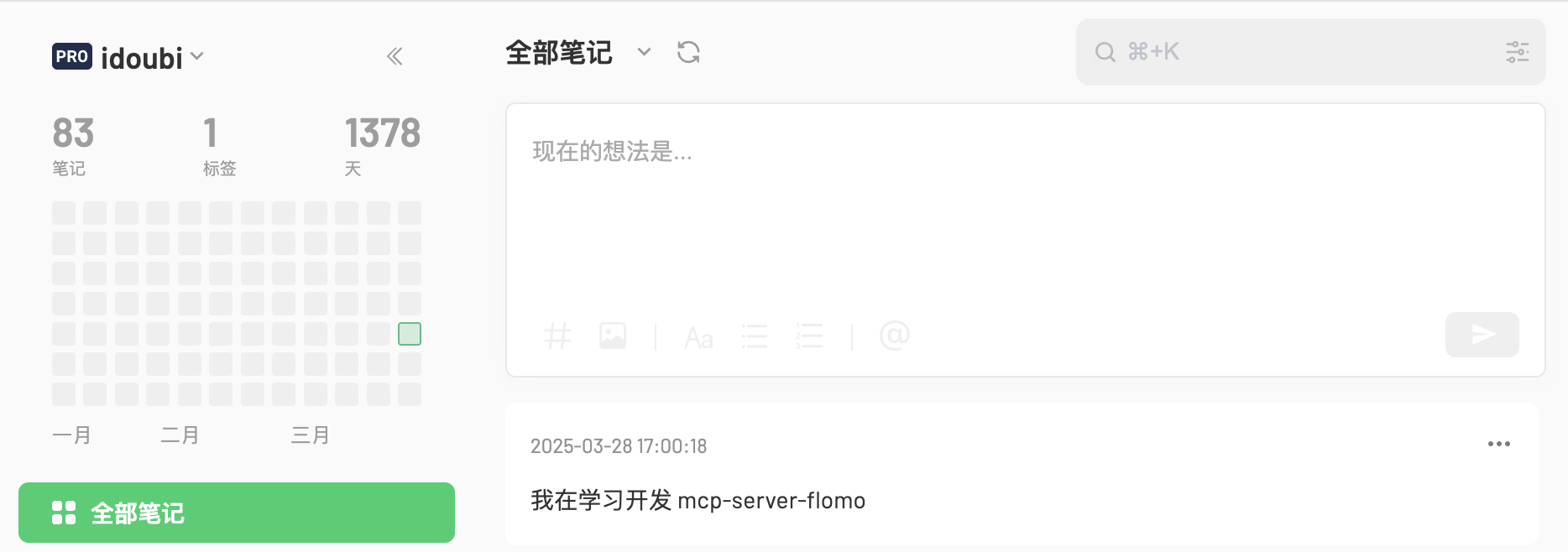
Task: Click the search box with ⌘+K
Action: click(1310, 52)
